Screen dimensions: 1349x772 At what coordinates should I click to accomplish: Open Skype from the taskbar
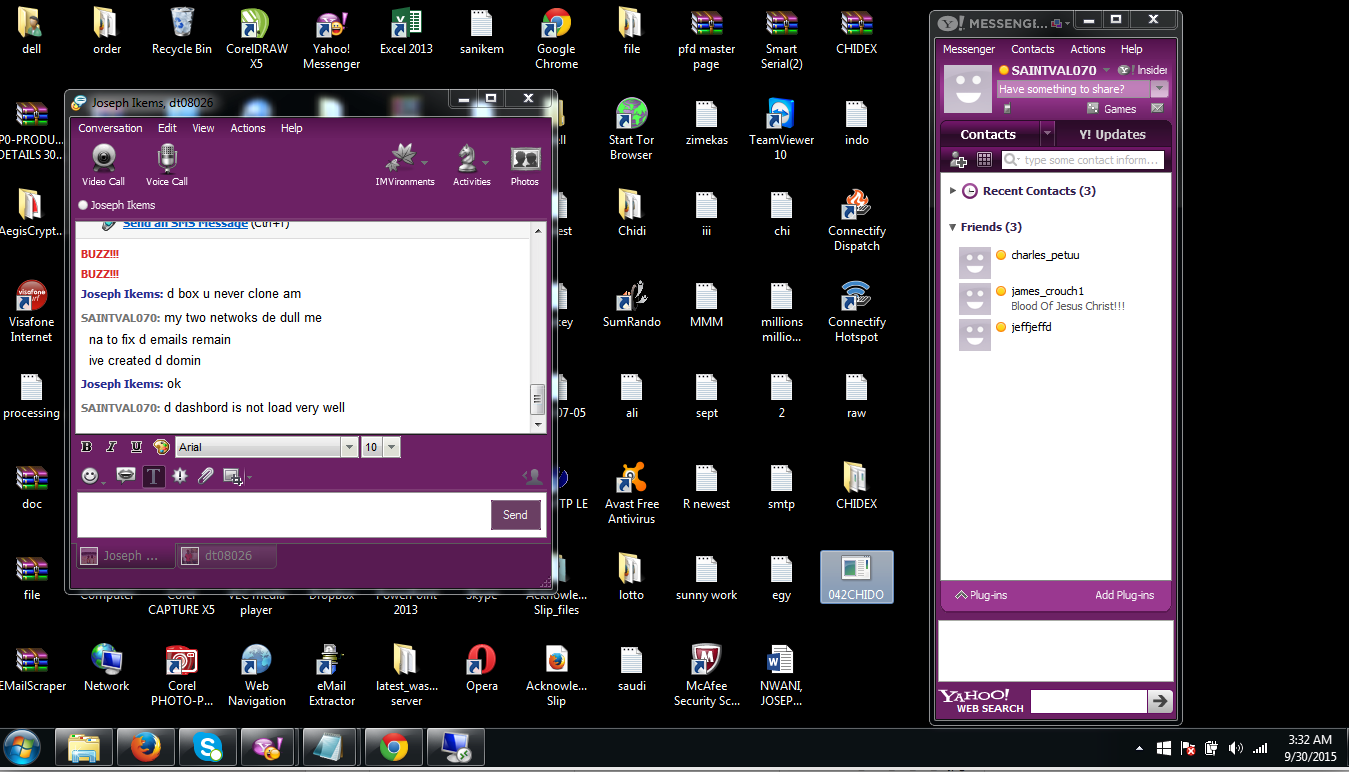point(209,747)
